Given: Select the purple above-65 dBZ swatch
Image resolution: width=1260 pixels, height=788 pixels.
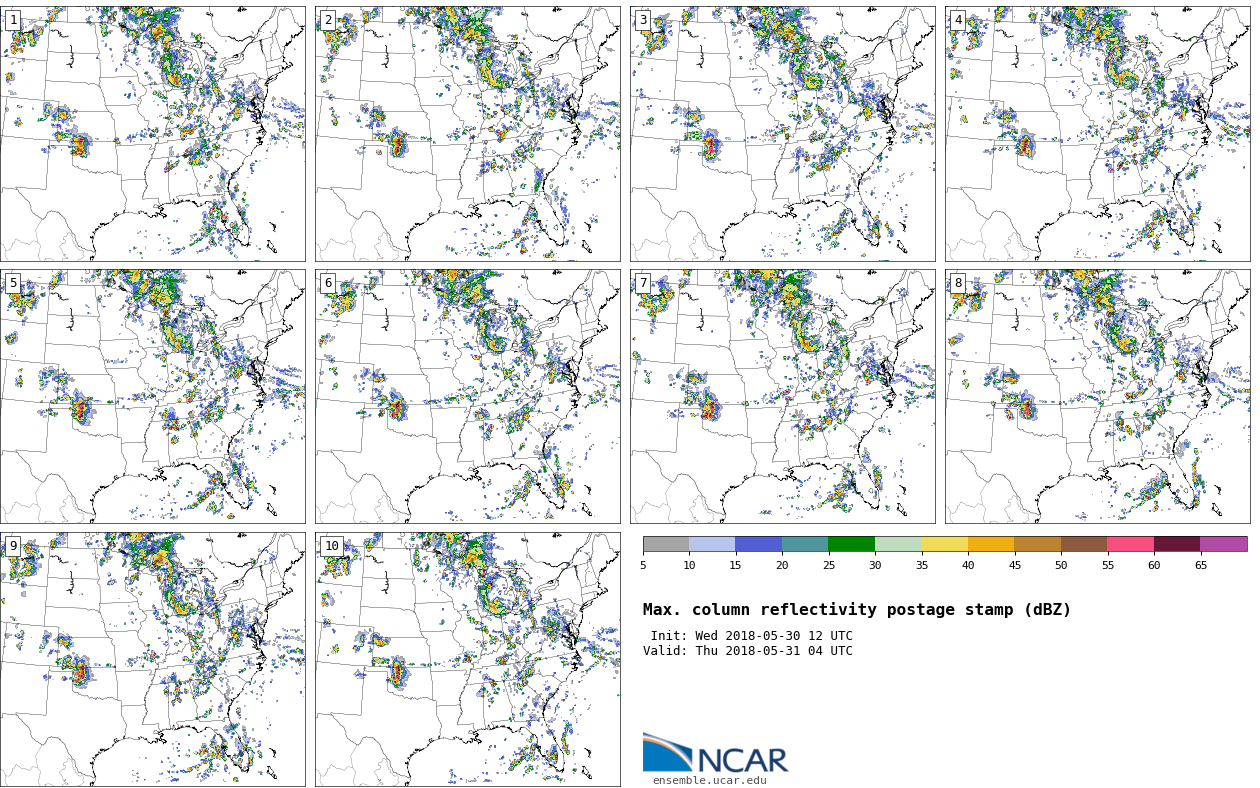Looking at the screenshot, I should pyautogui.click(x=1224, y=544).
